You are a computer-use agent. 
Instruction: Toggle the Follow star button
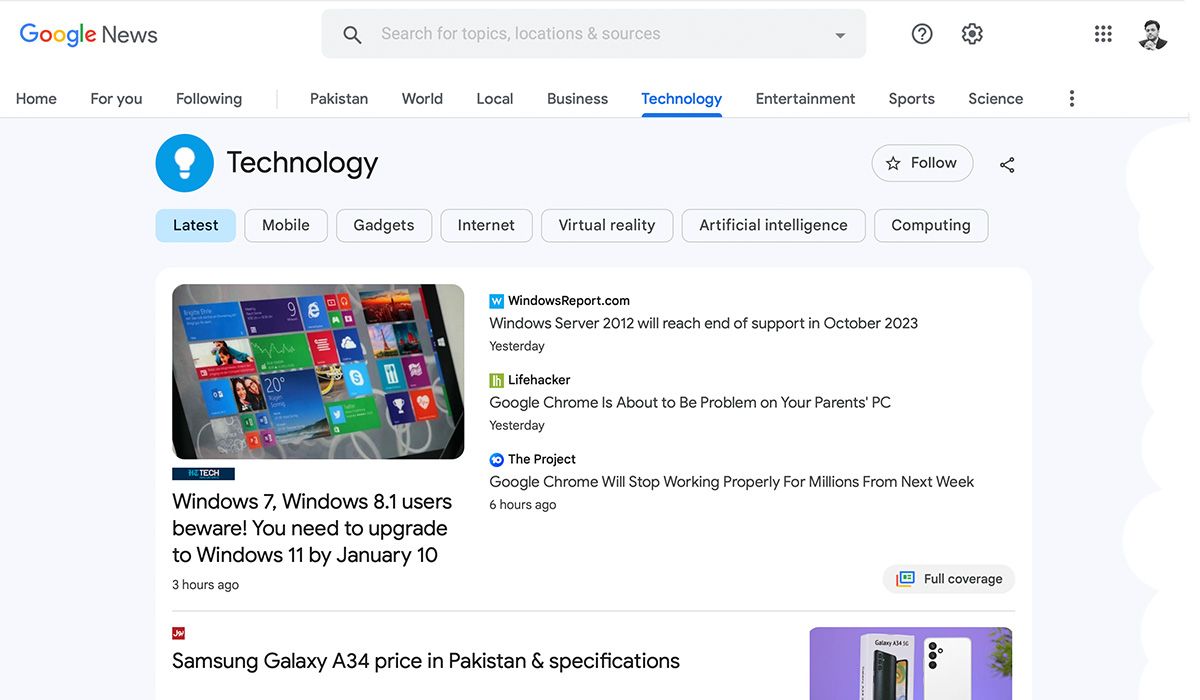pyautogui.click(x=922, y=163)
